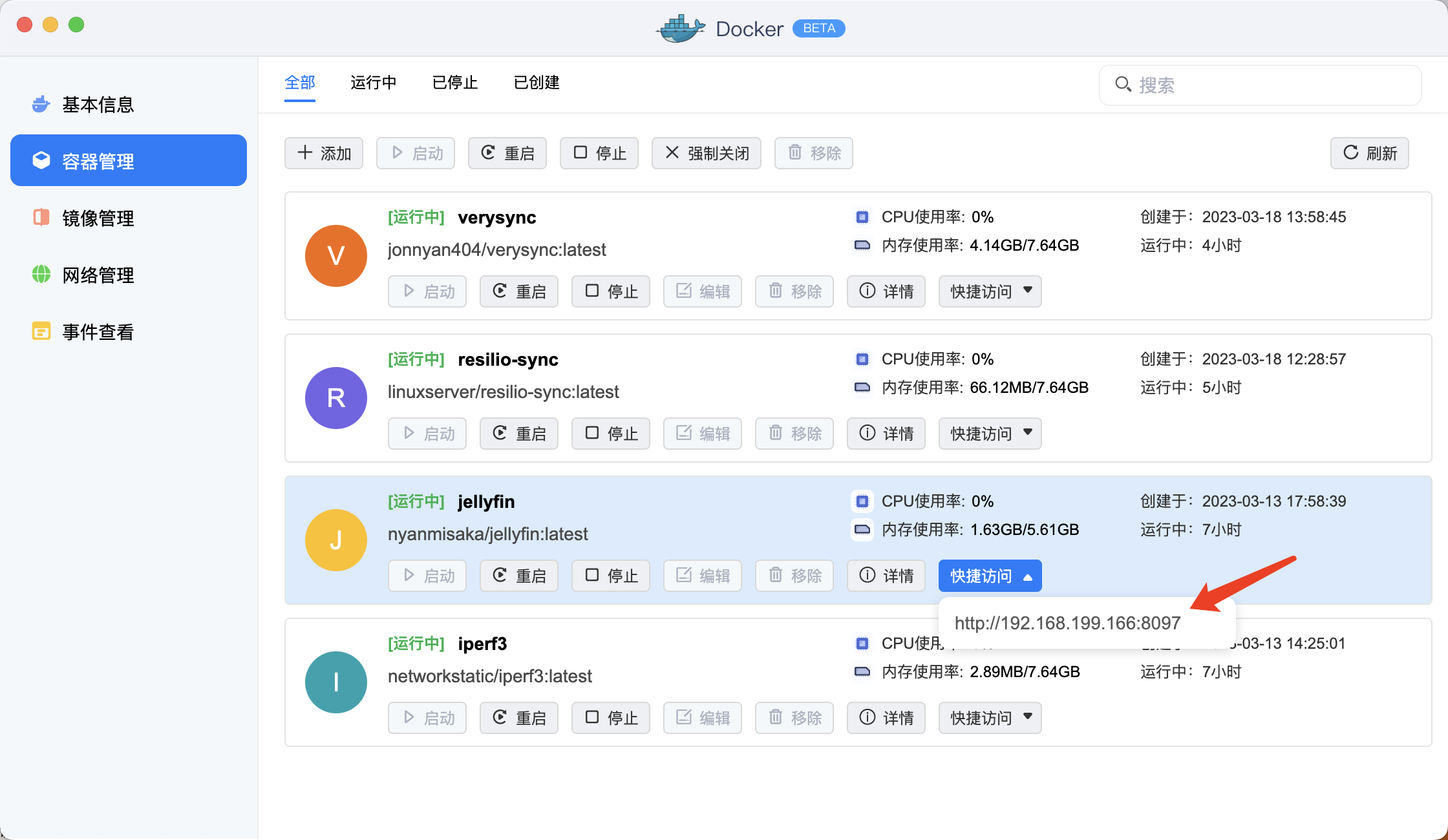1448x840 pixels.
Task: Select 容器管理 in the sidebar
Action: pyautogui.click(x=128, y=160)
